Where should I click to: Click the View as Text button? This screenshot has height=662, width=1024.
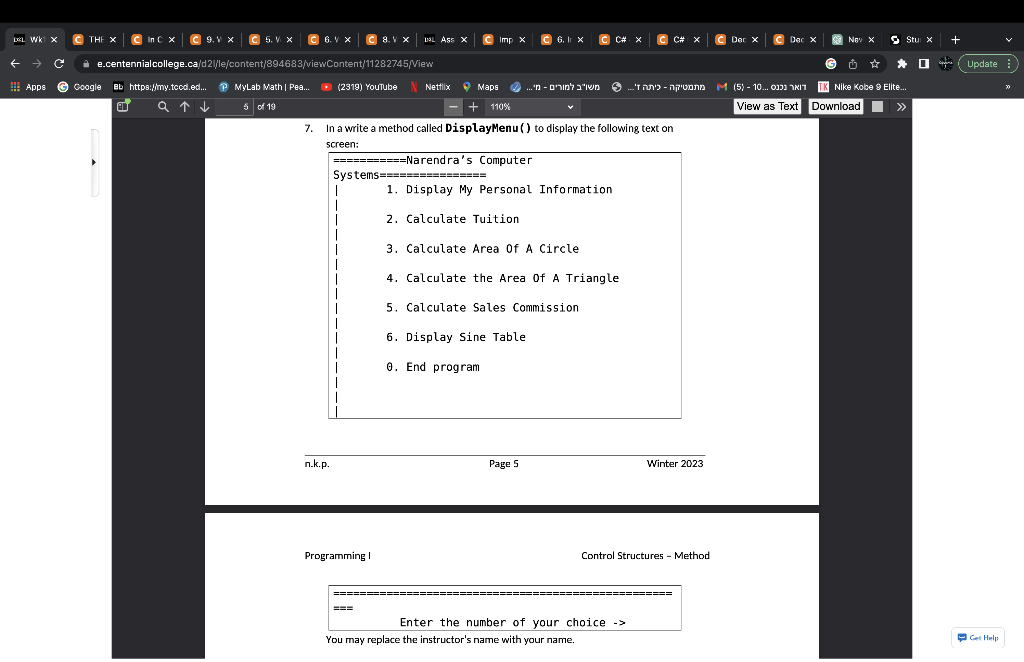[767, 106]
